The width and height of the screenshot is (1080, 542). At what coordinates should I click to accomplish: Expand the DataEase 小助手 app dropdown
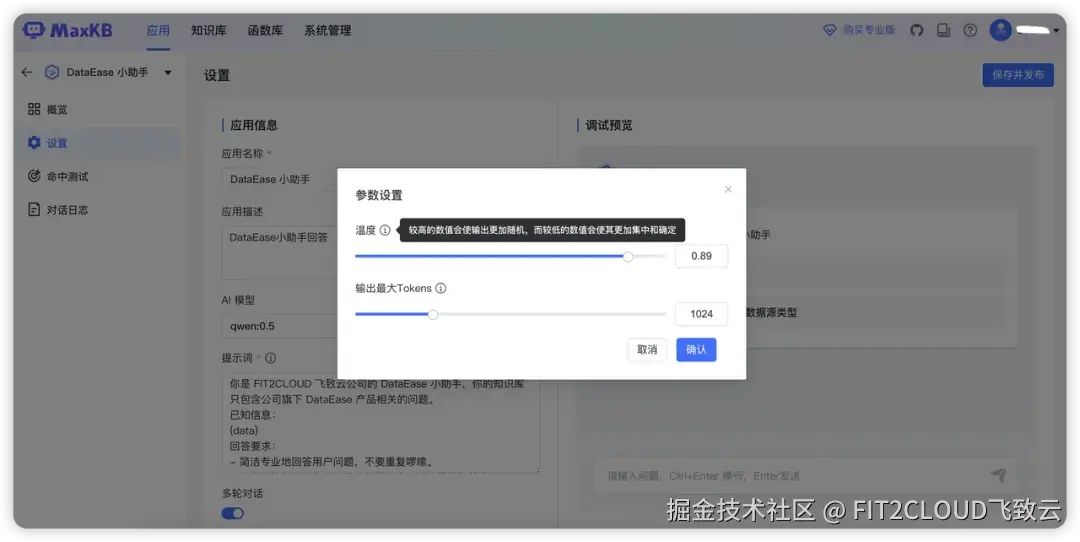[168, 72]
